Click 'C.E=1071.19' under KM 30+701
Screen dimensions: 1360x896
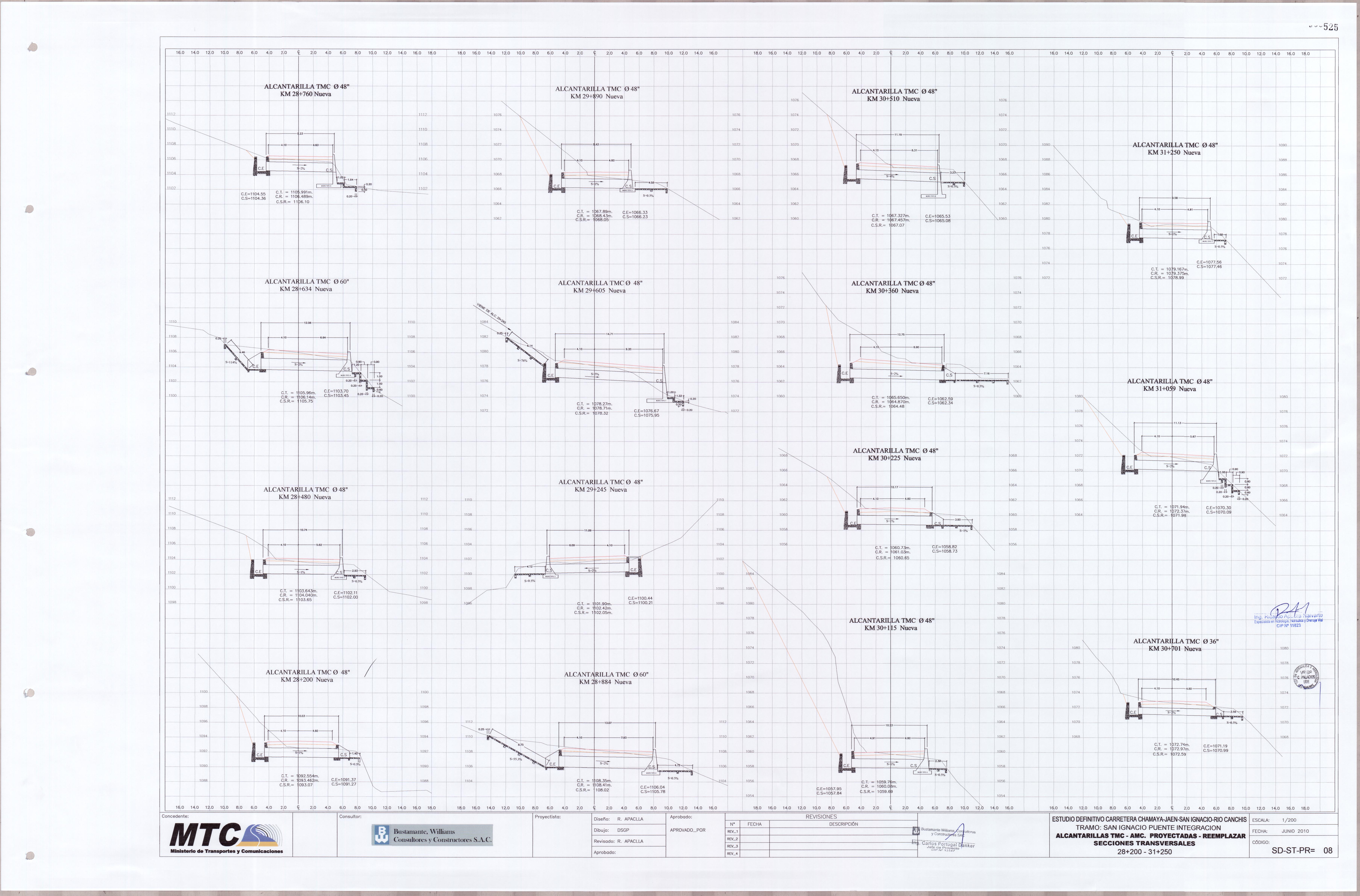[x=1215, y=746]
